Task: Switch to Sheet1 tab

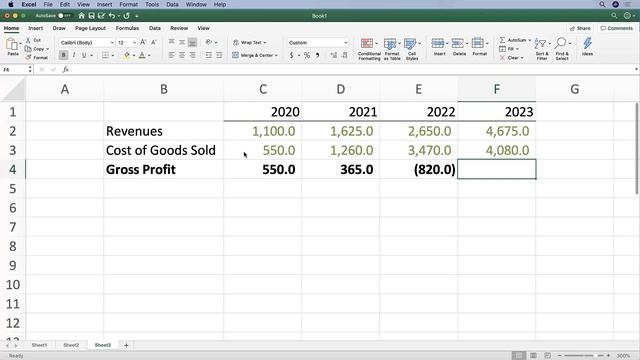Action: pos(39,345)
